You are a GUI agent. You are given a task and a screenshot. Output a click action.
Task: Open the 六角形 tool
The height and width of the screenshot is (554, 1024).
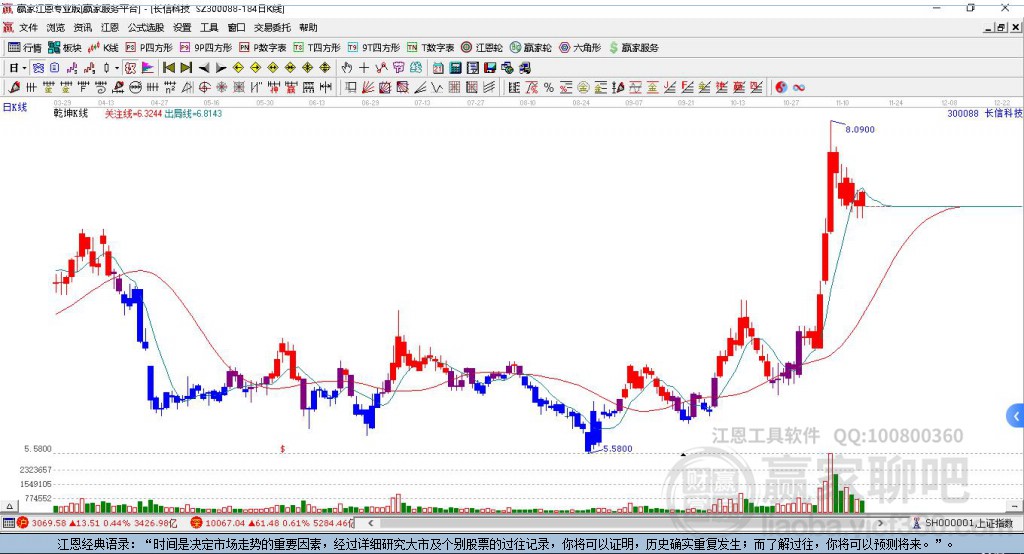pyautogui.click(x=580, y=48)
